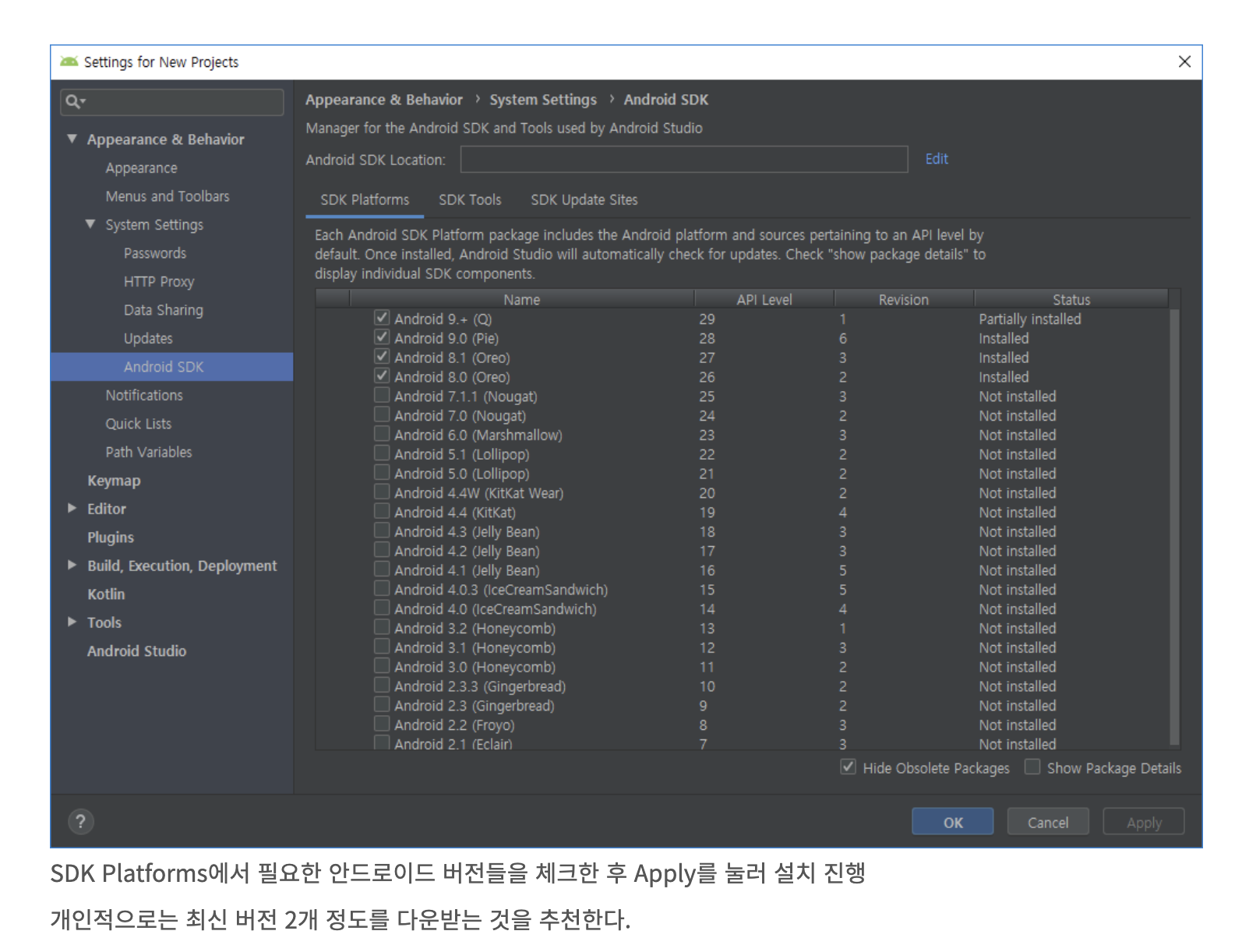Open HTTP Proxy settings
Viewport: 1242px width, 952px height.
click(159, 281)
